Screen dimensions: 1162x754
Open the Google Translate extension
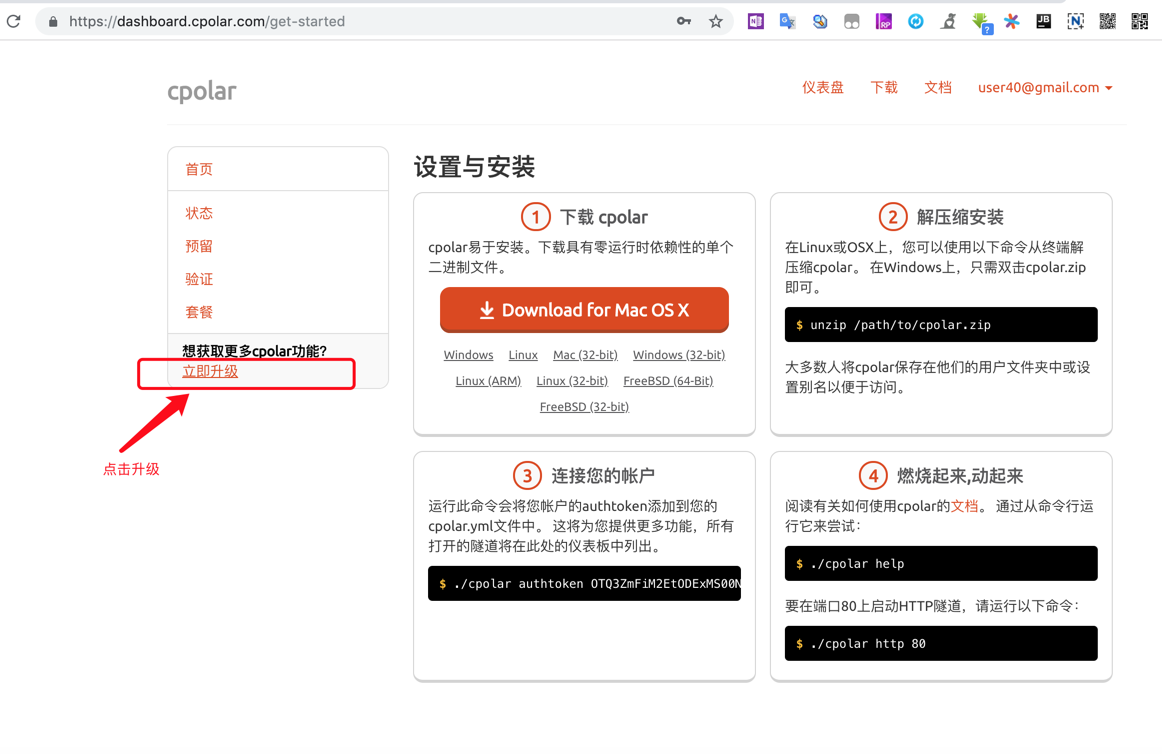(x=788, y=22)
